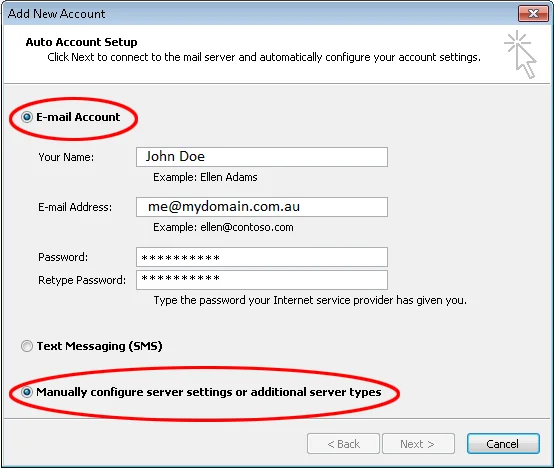Focus the E-mail Address input box
The height and width of the screenshot is (468, 554).
[x=262, y=207]
